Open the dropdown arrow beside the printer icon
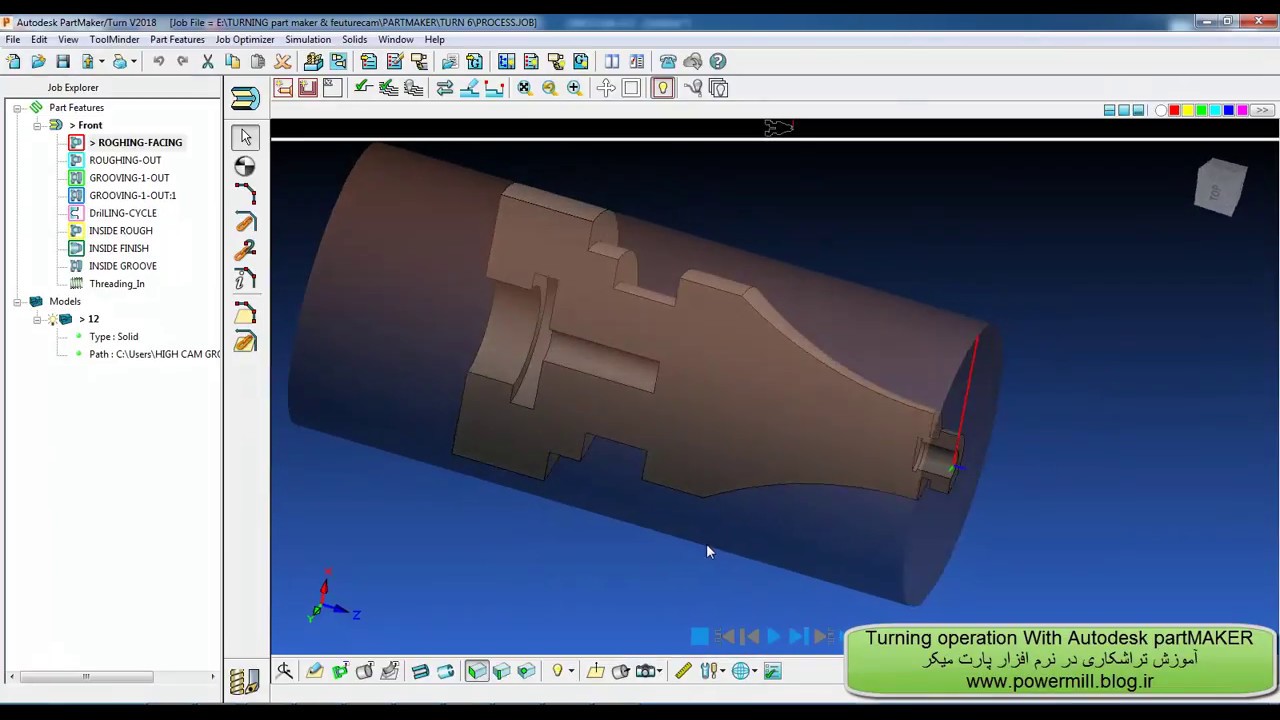The width and height of the screenshot is (1280, 720). (133, 62)
